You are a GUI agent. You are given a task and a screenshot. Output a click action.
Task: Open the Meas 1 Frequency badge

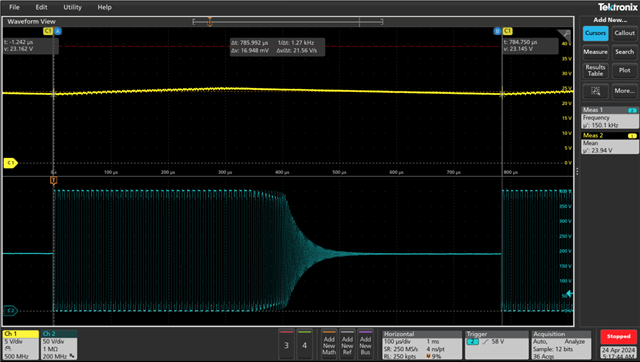click(x=610, y=118)
